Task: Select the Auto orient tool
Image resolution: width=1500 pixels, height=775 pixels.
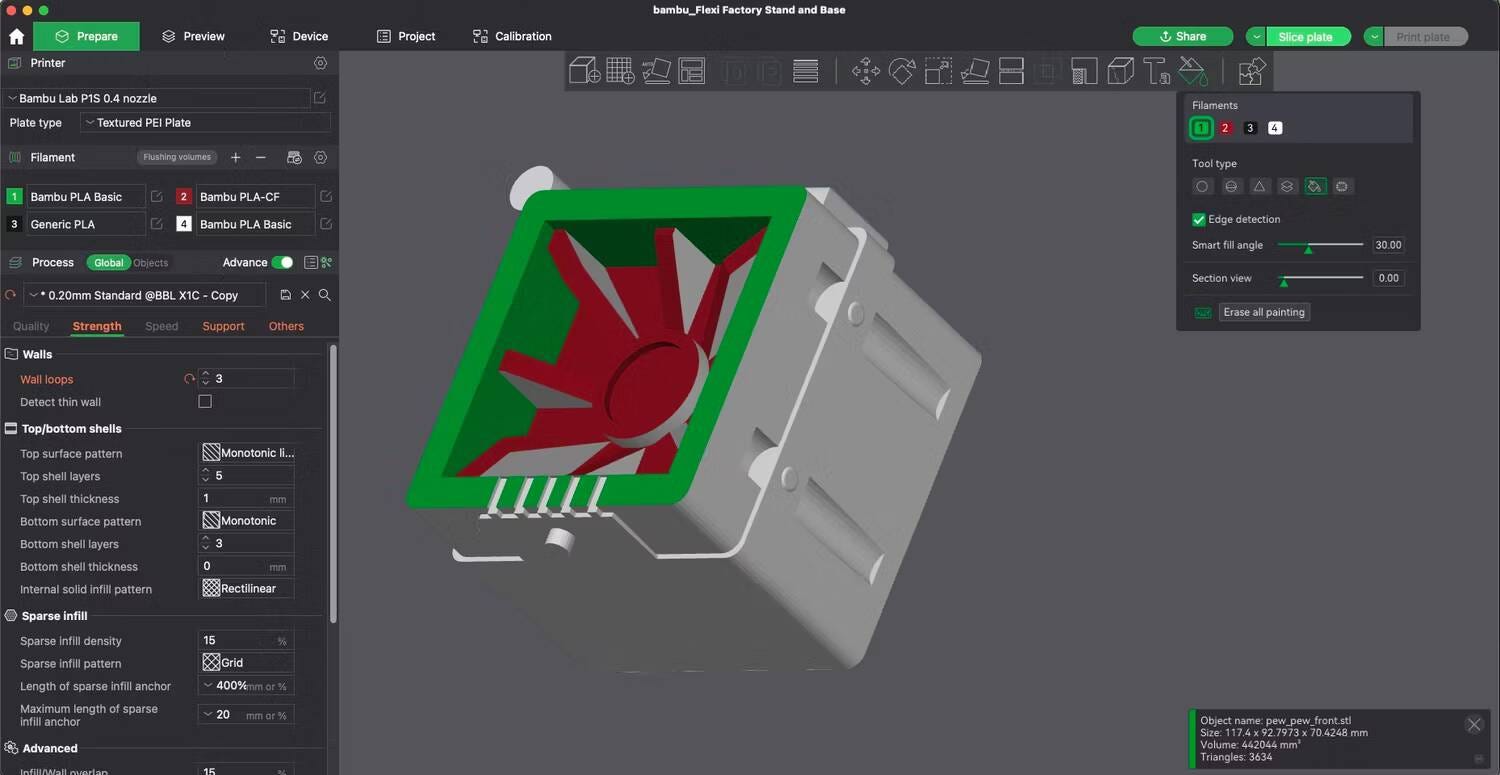Action: [656, 71]
